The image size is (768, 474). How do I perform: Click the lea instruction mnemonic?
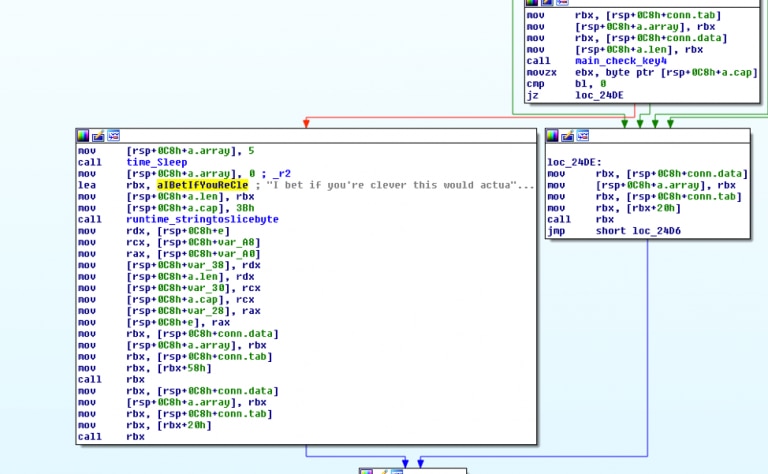coord(87,185)
